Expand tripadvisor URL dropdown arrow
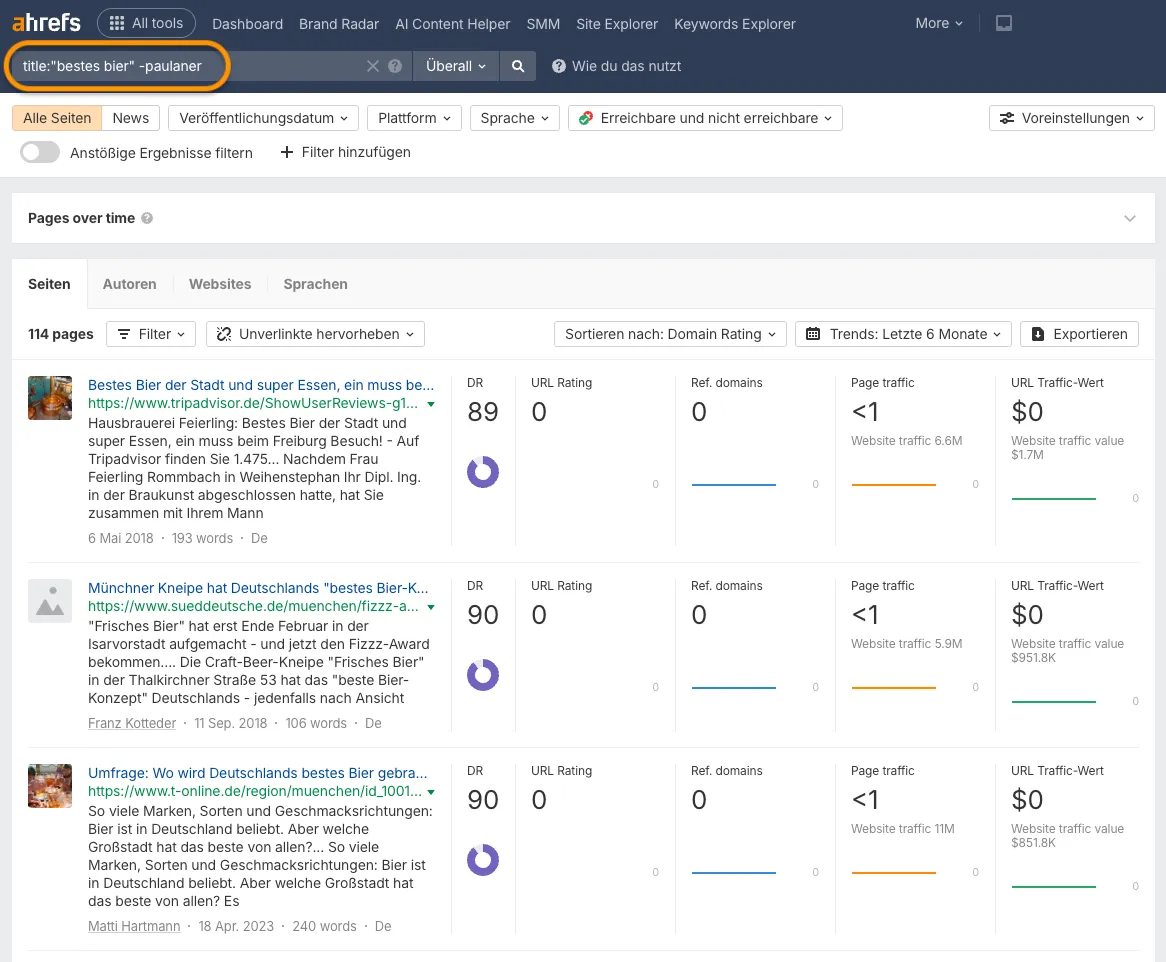 pos(431,404)
